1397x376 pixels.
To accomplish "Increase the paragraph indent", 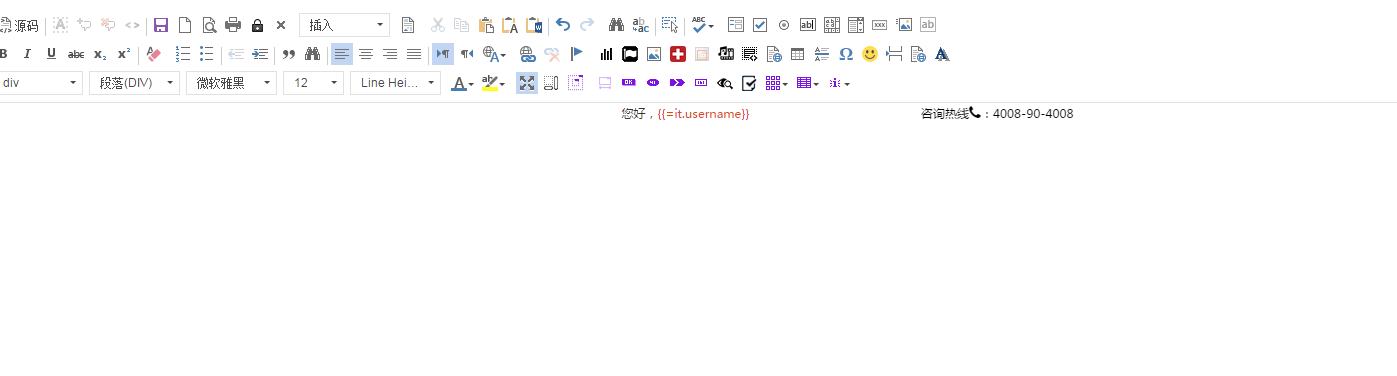I will [x=260, y=54].
